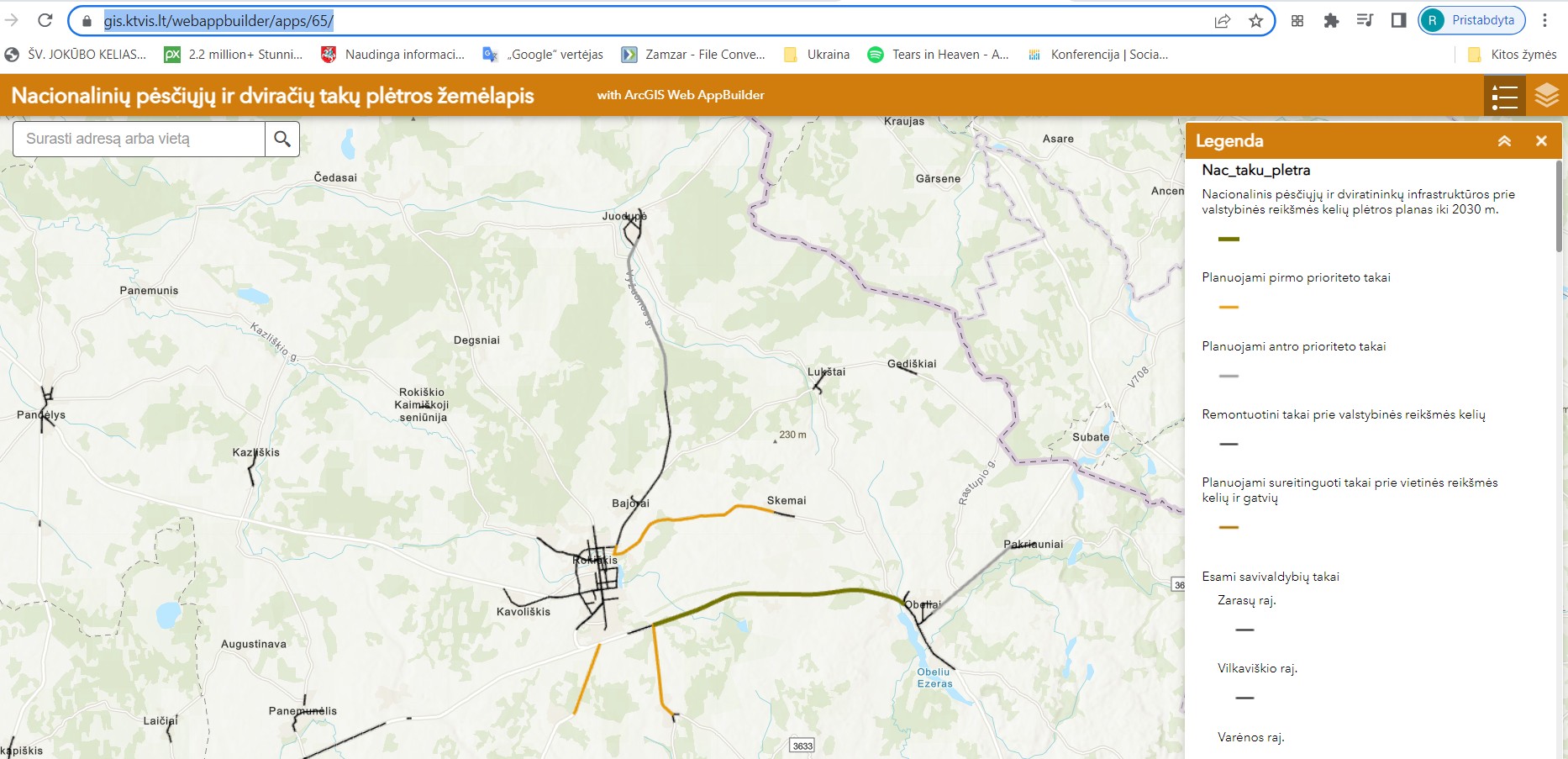This screenshot has width=1568, height=759.
Task: Click the Degsniai label on map
Action: point(476,340)
